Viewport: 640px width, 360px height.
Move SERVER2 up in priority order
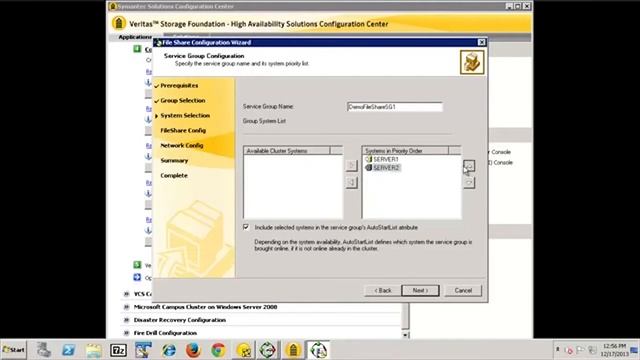click(469, 166)
